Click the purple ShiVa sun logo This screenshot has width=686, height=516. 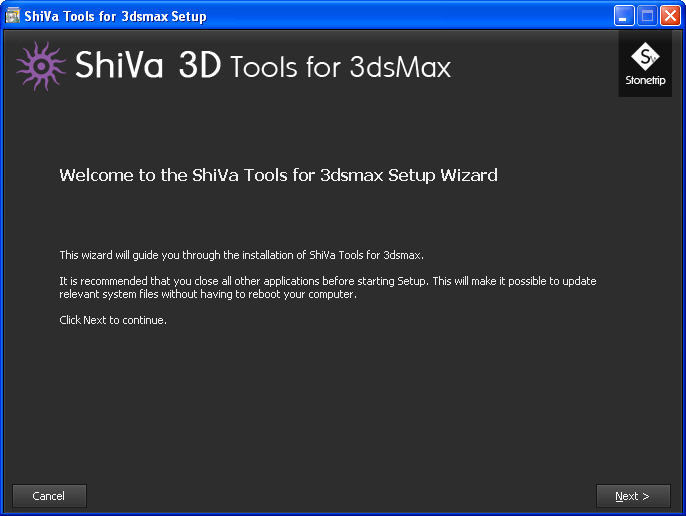point(41,66)
